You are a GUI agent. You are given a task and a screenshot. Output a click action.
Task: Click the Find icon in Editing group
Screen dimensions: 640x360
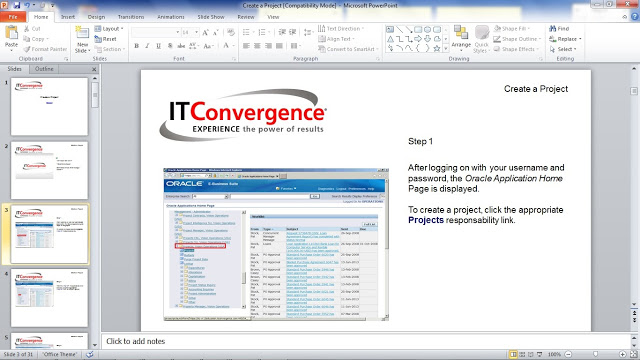(559, 29)
